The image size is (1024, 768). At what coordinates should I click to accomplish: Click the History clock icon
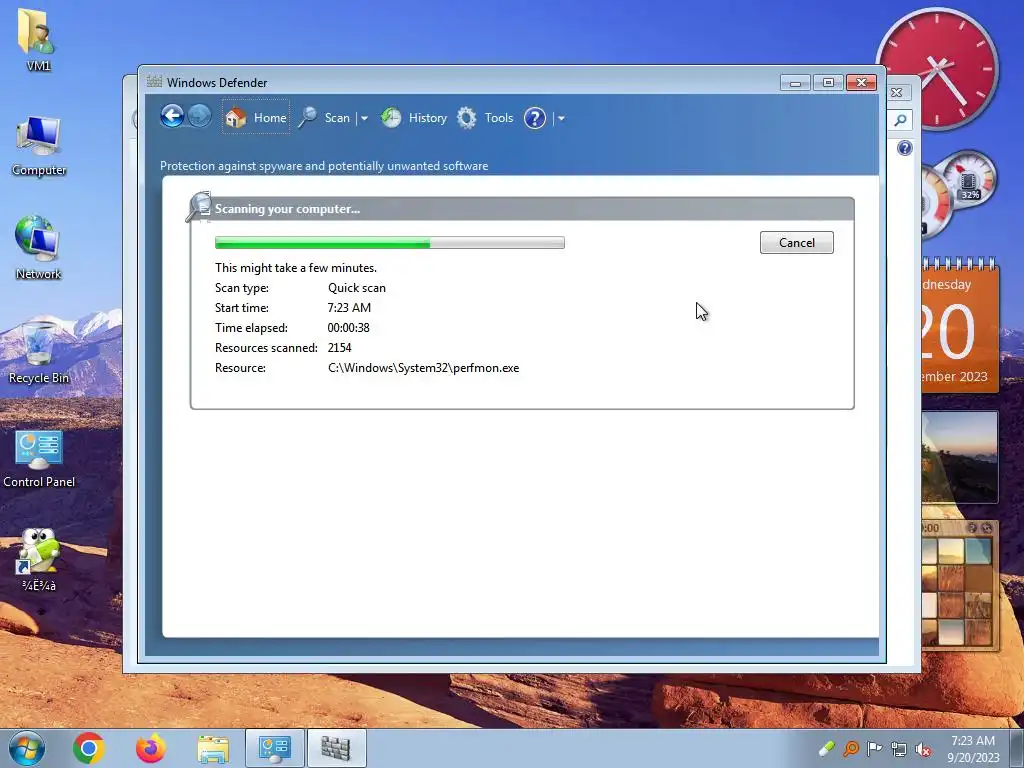391,118
